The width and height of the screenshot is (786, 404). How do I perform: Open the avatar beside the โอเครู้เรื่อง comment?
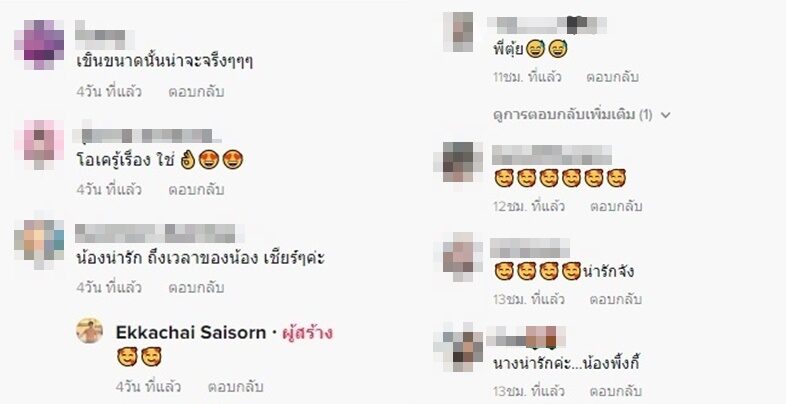tap(40, 144)
